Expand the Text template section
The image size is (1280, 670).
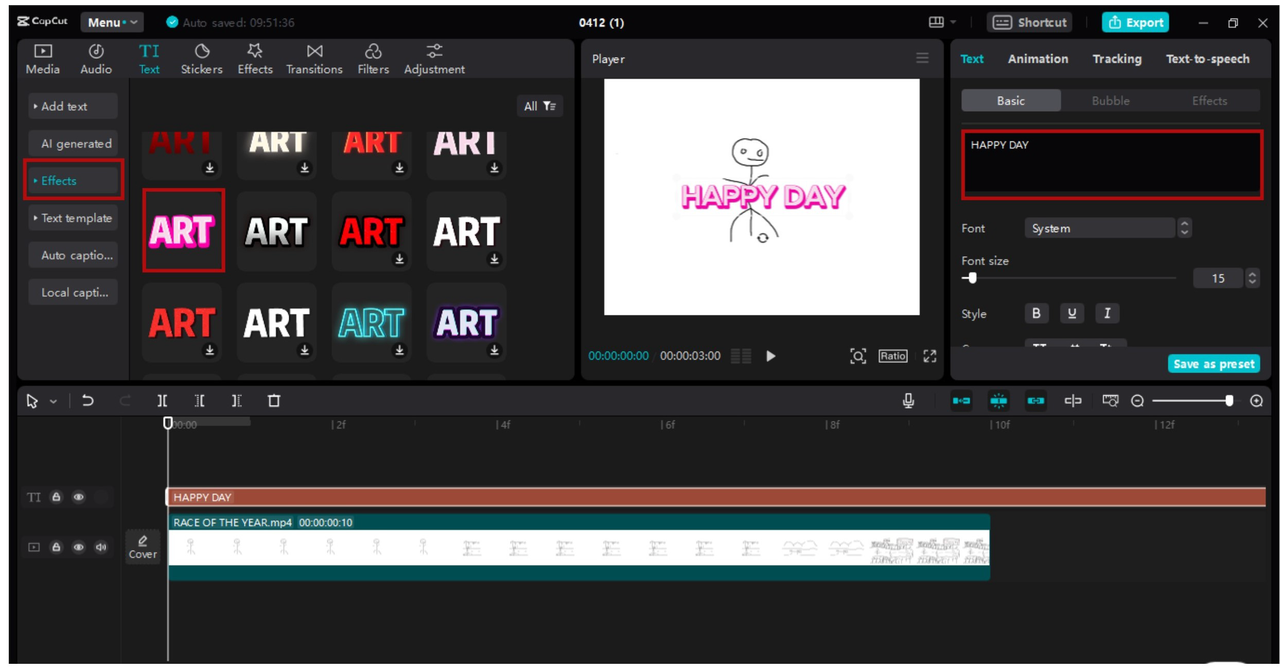(73, 218)
